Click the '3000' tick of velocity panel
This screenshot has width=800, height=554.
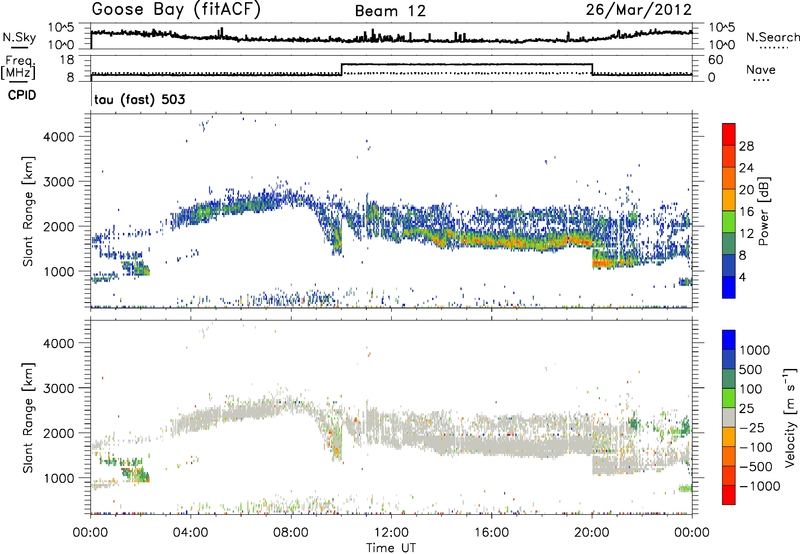point(59,388)
